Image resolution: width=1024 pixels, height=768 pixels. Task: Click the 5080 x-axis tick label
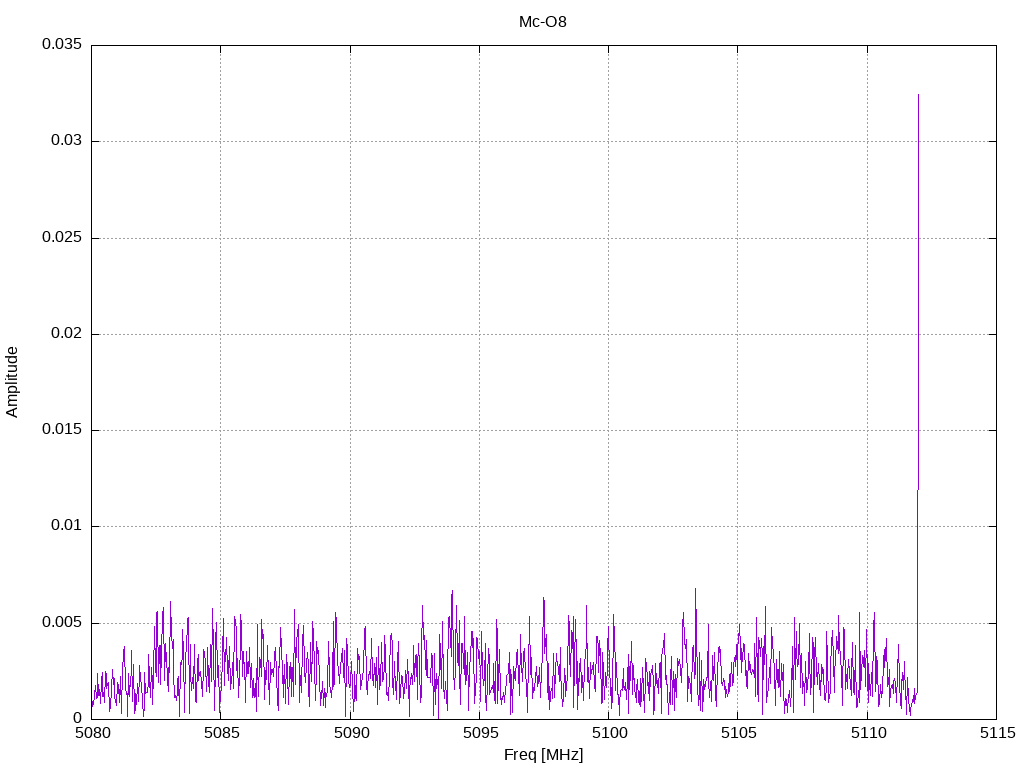point(92,734)
